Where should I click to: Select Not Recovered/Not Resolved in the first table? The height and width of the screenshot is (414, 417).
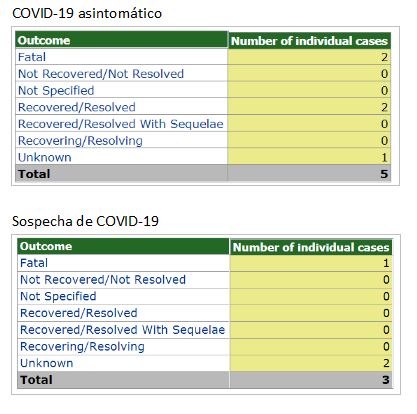pos(101,74)
